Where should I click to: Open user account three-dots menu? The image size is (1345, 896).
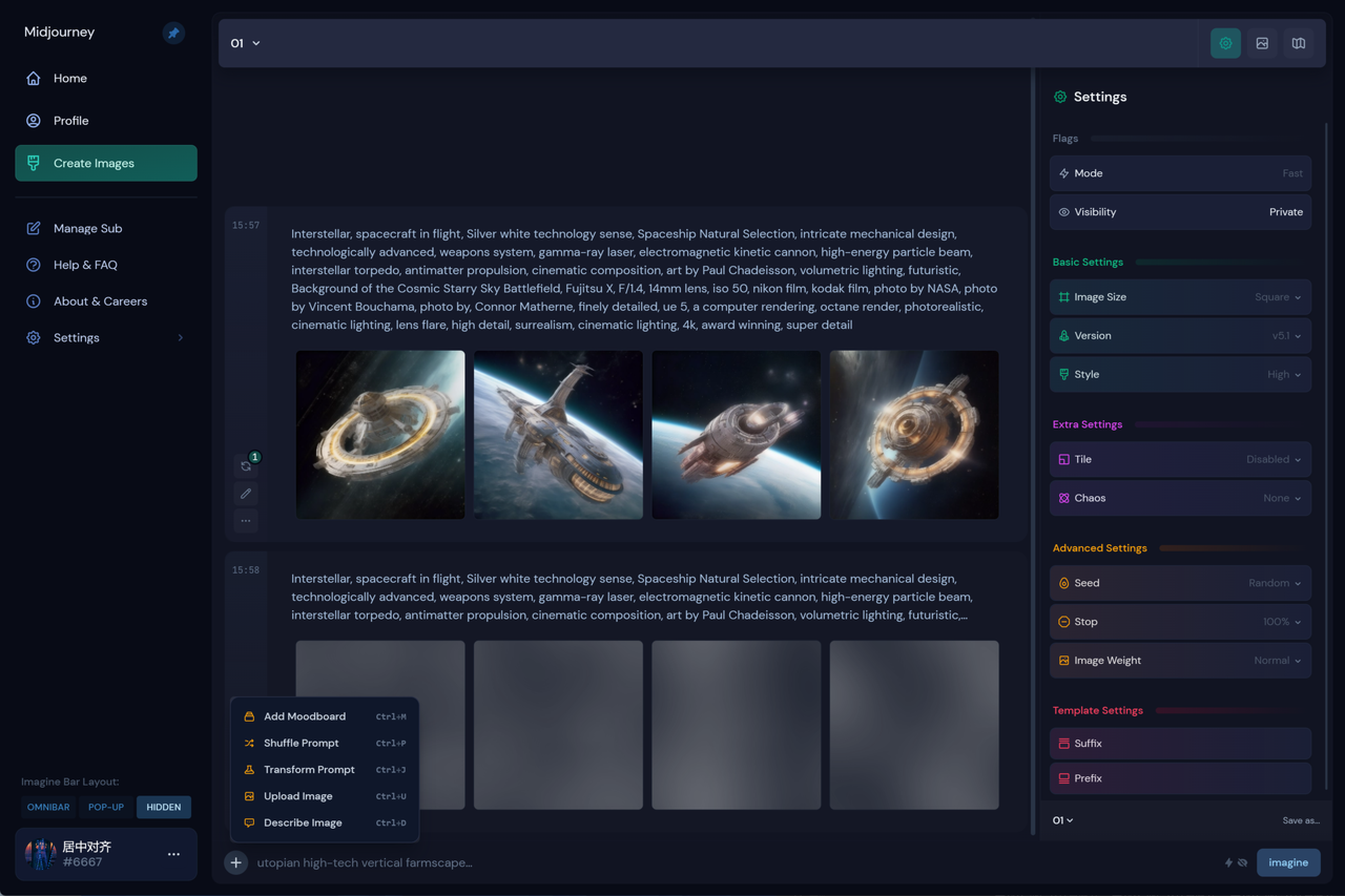[x=174, y=853]
